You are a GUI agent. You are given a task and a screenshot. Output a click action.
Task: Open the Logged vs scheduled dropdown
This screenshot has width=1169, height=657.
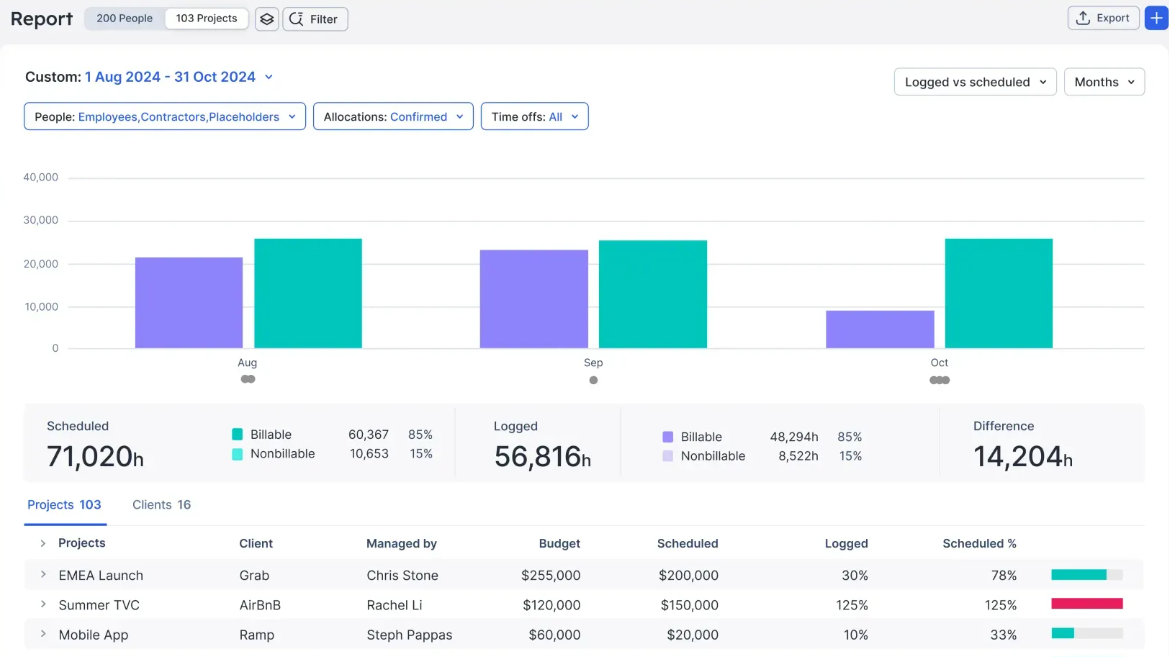click(975, 82)
